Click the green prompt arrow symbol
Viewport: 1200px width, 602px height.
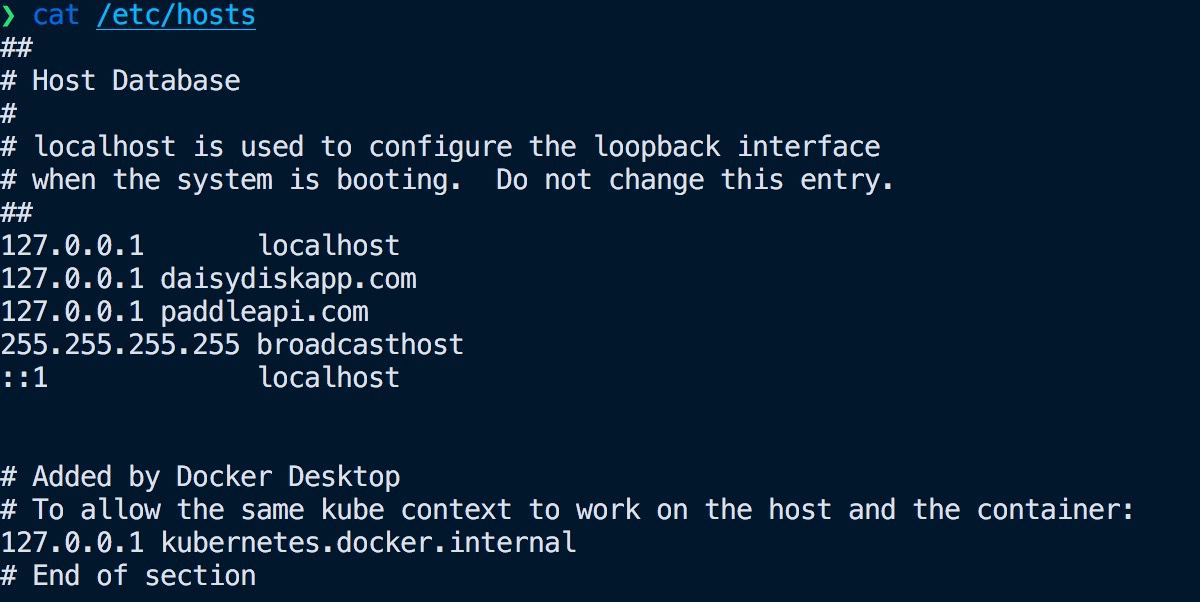click(x=10, y=16)
